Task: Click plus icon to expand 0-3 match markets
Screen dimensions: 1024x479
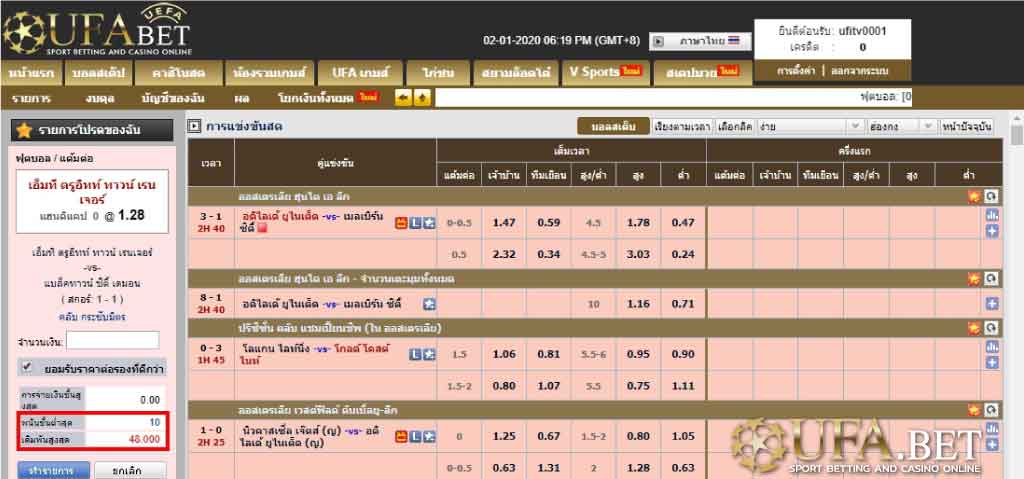Action: (992, 362)
